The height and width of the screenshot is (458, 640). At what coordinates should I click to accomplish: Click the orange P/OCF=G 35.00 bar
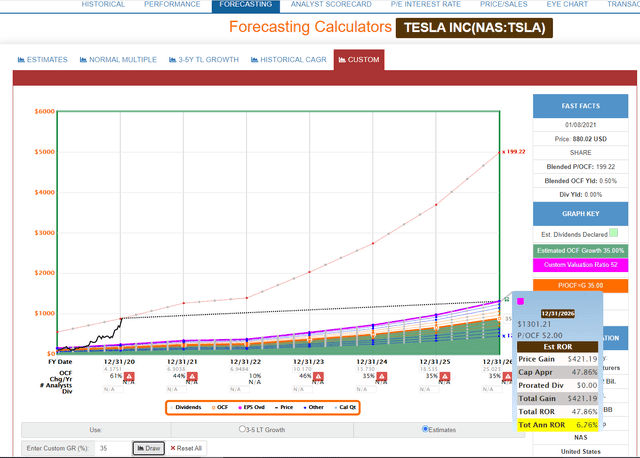[x=580, y=286]
